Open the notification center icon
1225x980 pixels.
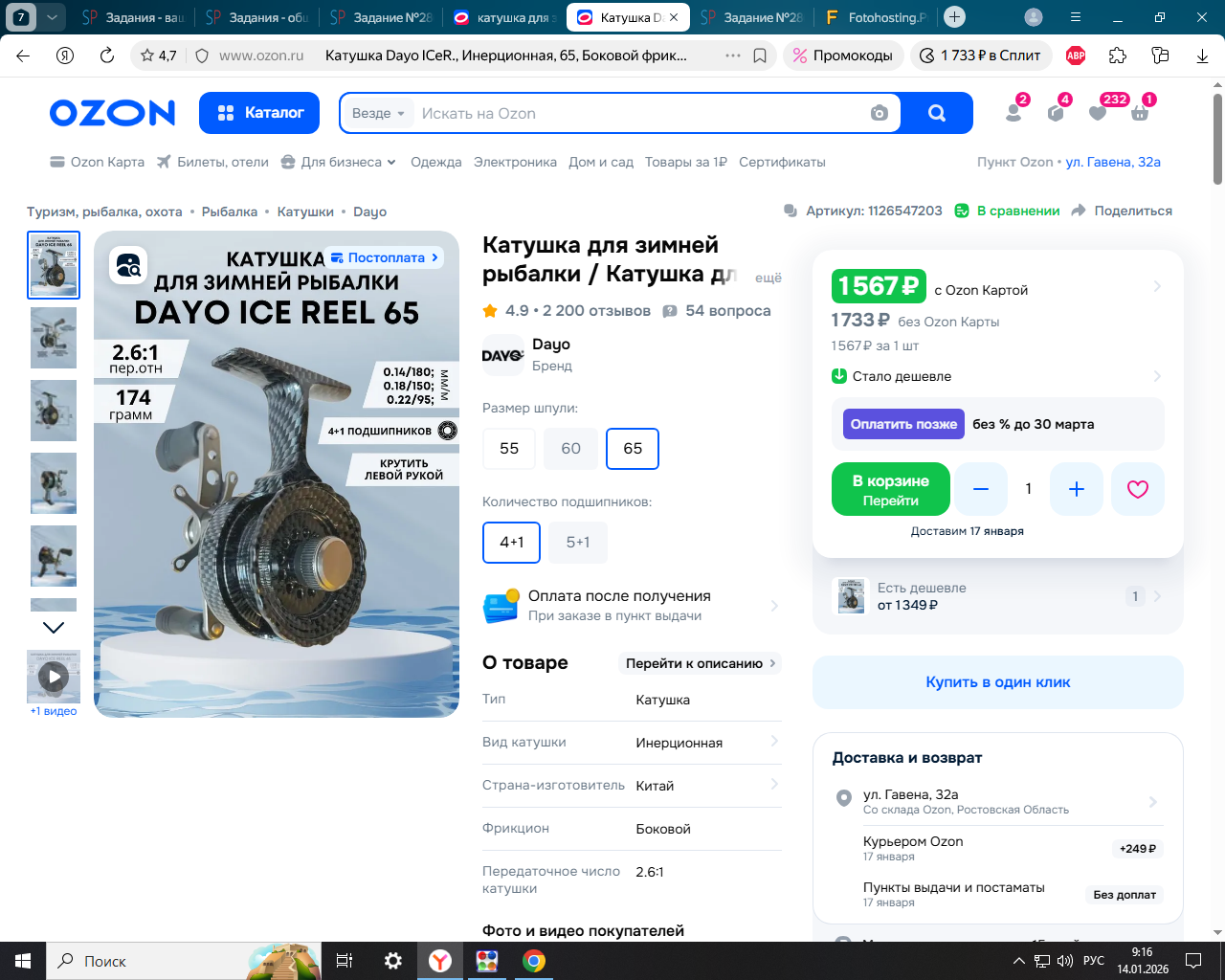pos(1193,961)
